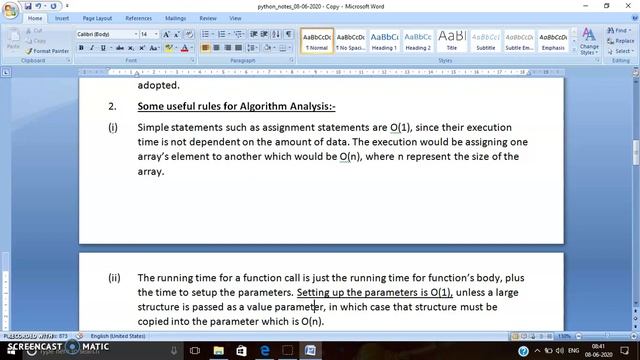The image size is (640, 360).
Task: Shrink the font size
Action: (x=177, y=34)
